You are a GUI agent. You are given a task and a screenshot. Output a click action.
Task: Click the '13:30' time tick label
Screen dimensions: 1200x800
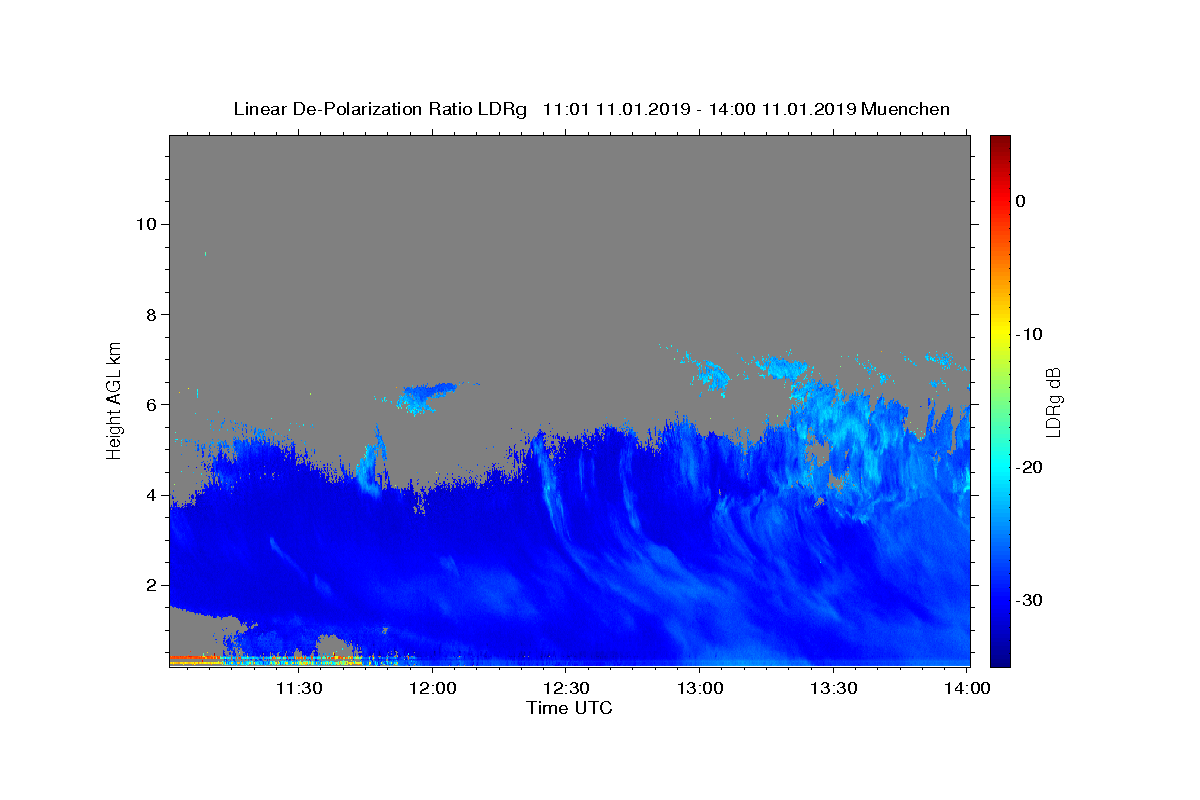coord(833,688)
